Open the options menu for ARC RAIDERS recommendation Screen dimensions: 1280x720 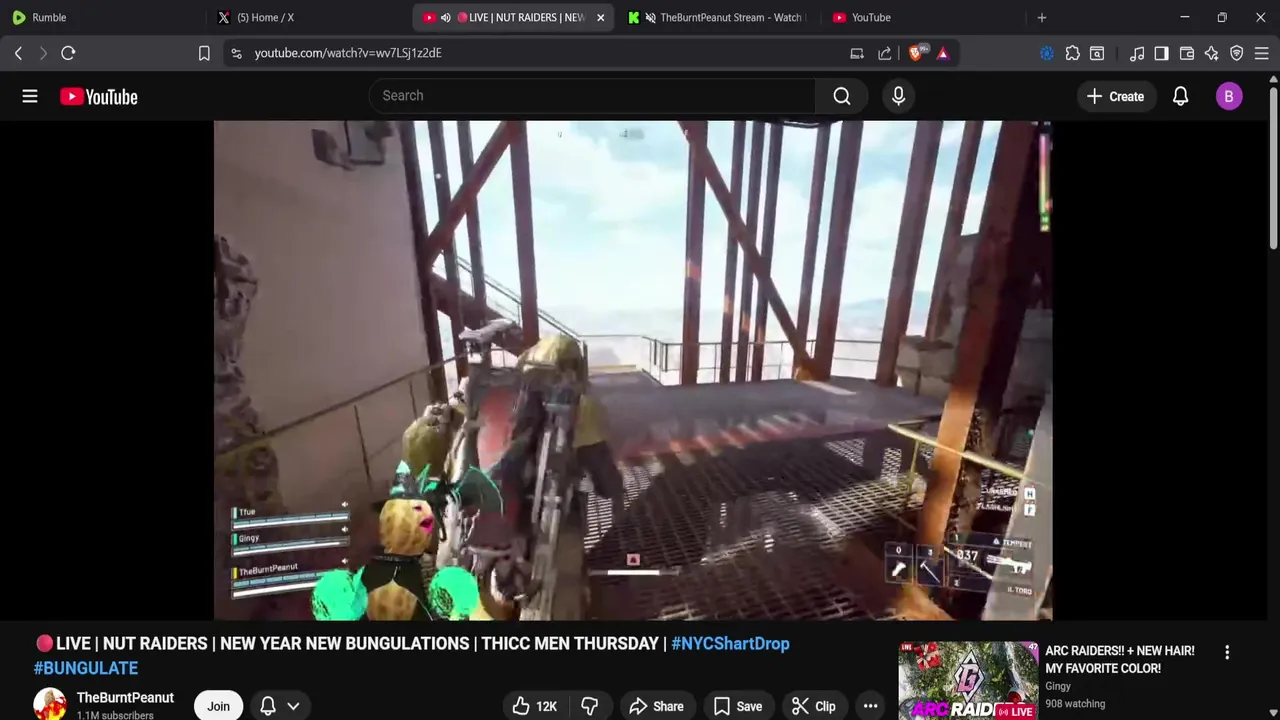1227,652
